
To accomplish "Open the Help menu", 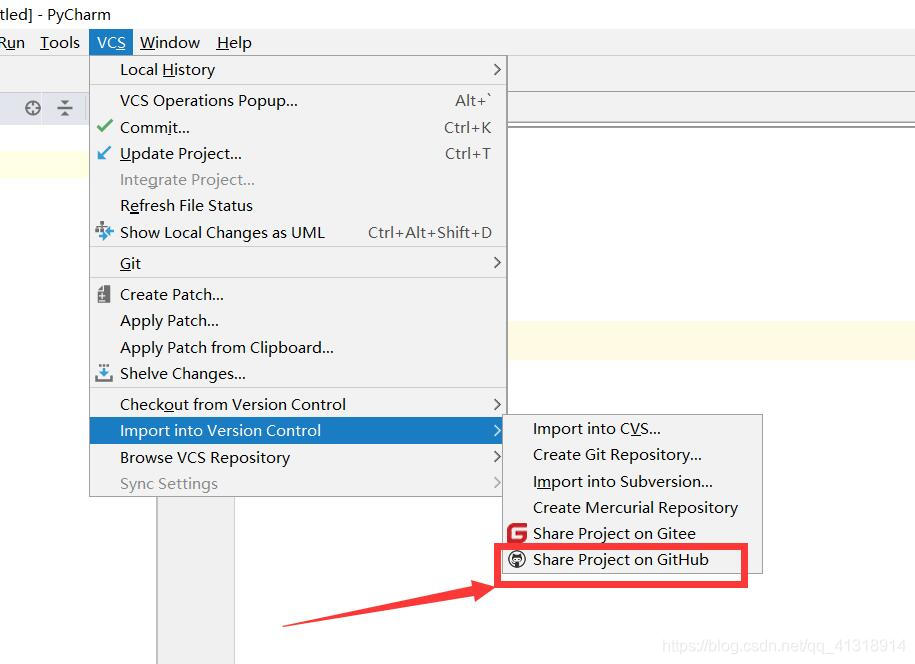I will pyautogui.click(x=234, y=43).
